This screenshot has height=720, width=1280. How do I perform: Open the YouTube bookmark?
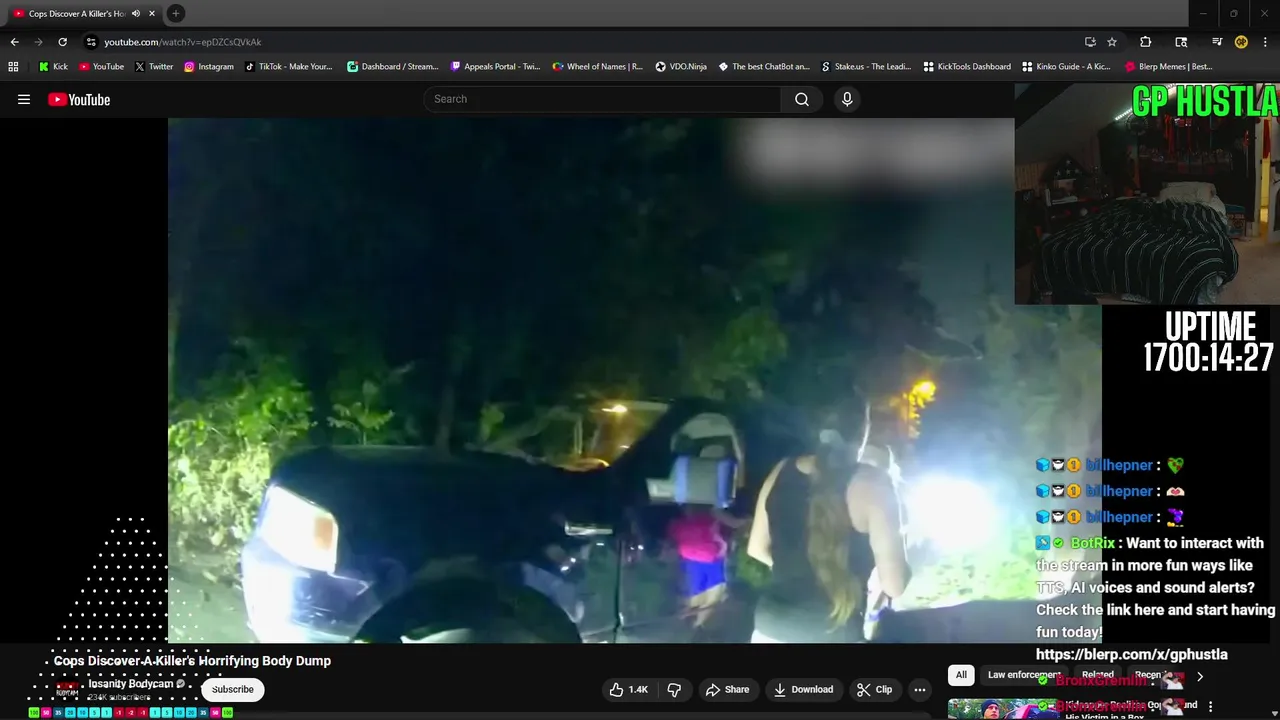pyautogui.click(x=101, y=67)
